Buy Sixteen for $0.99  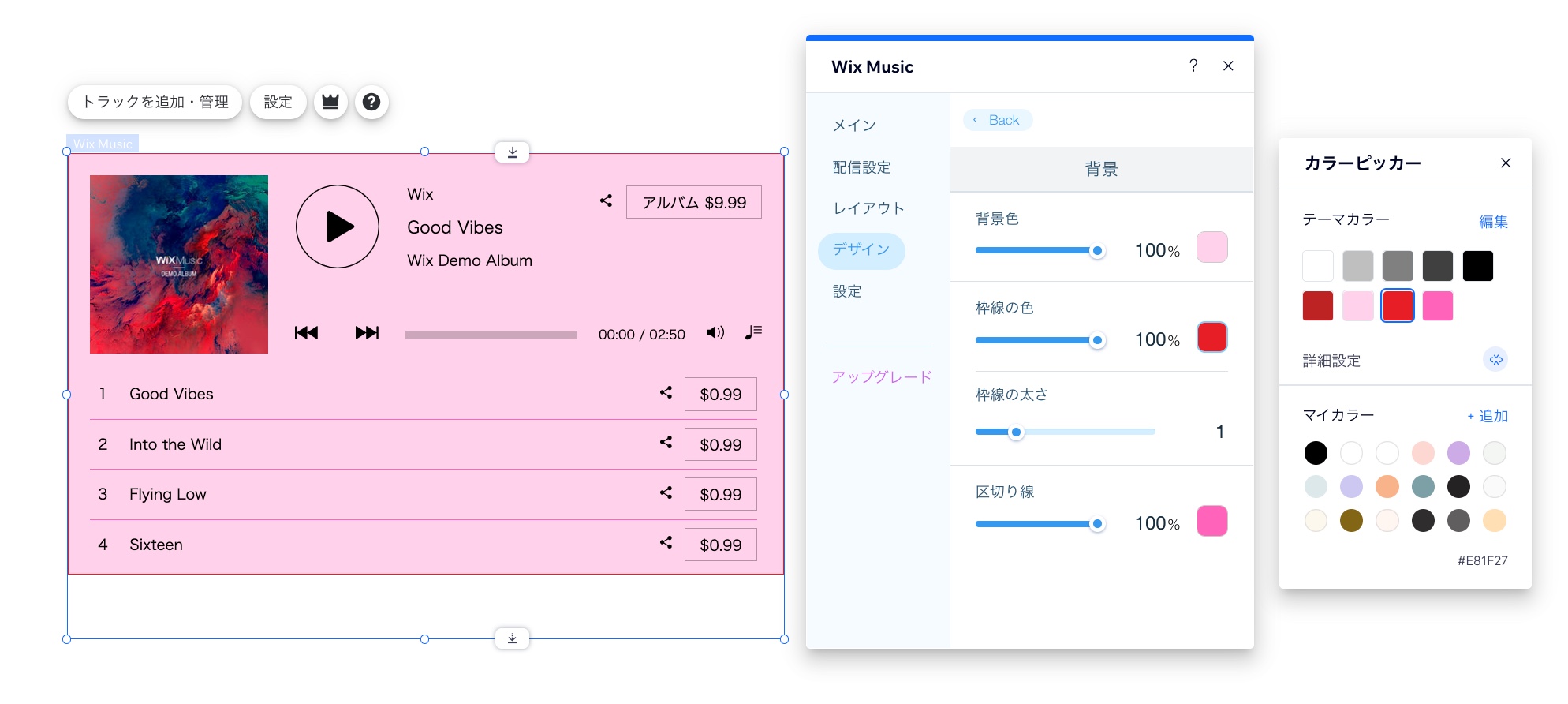721,545
